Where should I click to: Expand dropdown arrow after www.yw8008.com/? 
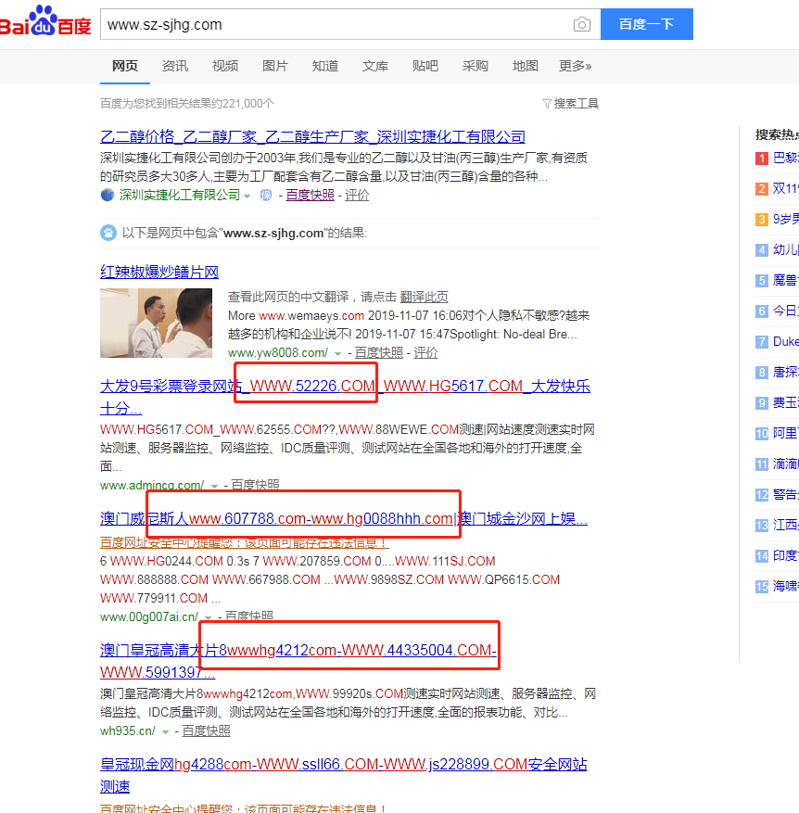[x=338, y=354]
